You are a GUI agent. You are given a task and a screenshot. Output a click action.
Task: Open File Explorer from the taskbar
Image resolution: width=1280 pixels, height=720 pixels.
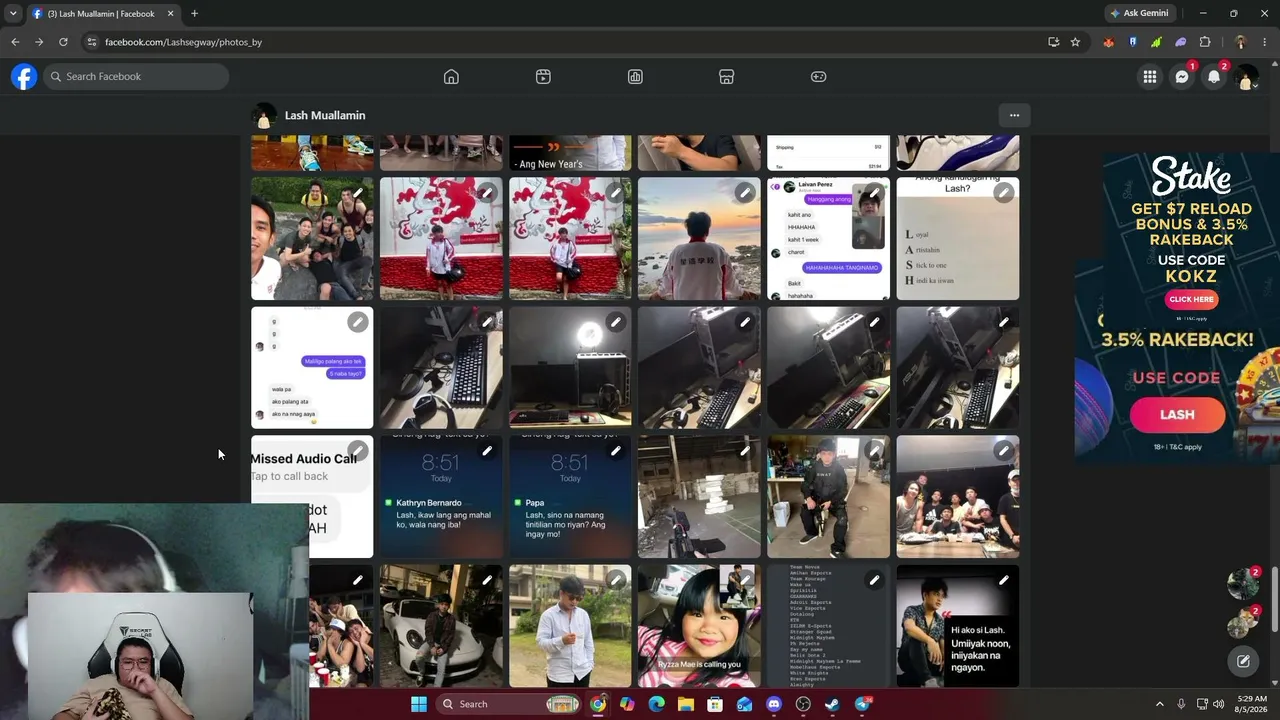coord(686,704)
